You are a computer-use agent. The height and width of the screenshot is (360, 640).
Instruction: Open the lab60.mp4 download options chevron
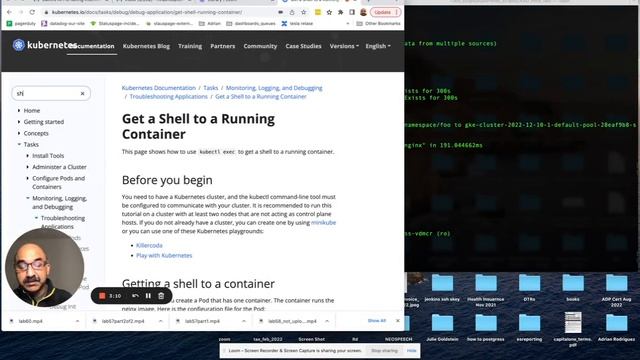coord(77,321)
